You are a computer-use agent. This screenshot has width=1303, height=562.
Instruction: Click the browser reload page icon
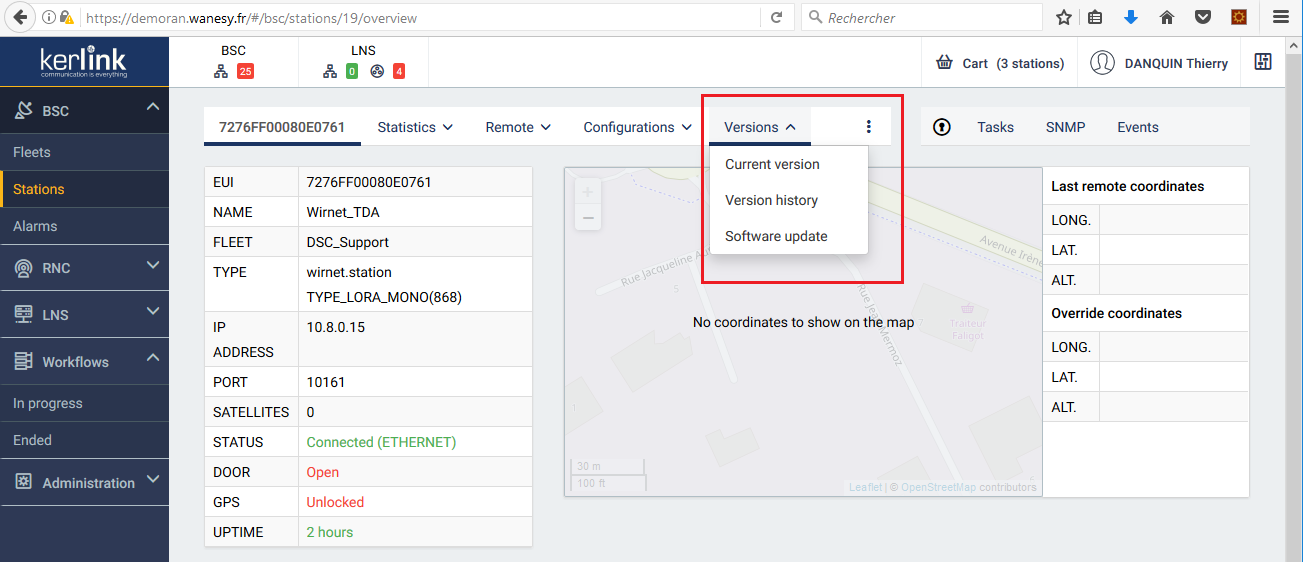(776, 18)
